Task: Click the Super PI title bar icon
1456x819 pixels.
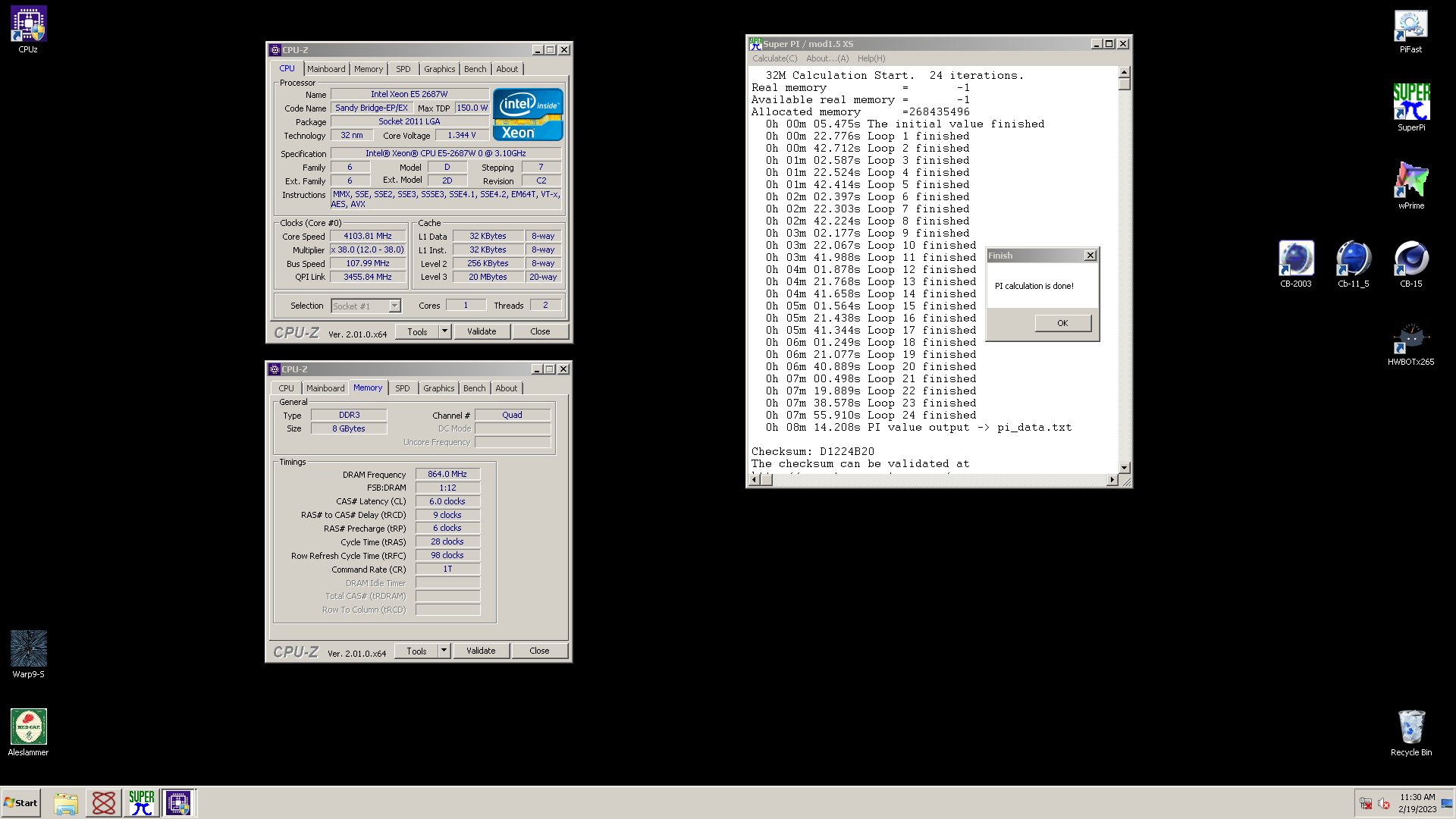Action: pos(755,44)
